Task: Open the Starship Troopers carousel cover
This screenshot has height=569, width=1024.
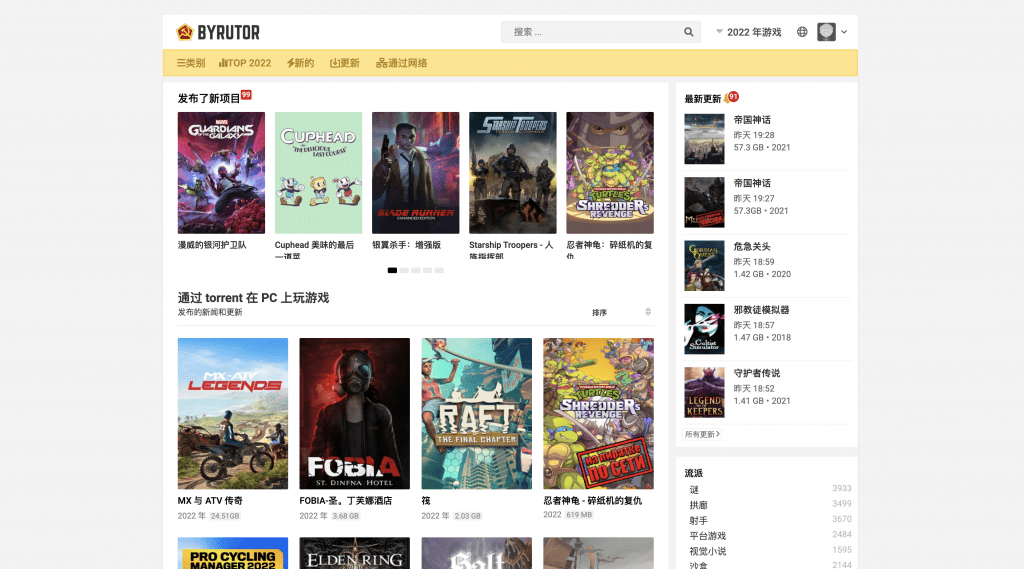Action: point(513,172)
